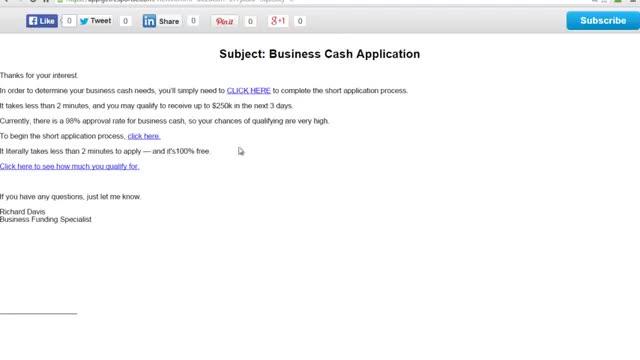Tweet this page with Twitter button
This screenshot has width=640, height=360.
tap(95, 21)
